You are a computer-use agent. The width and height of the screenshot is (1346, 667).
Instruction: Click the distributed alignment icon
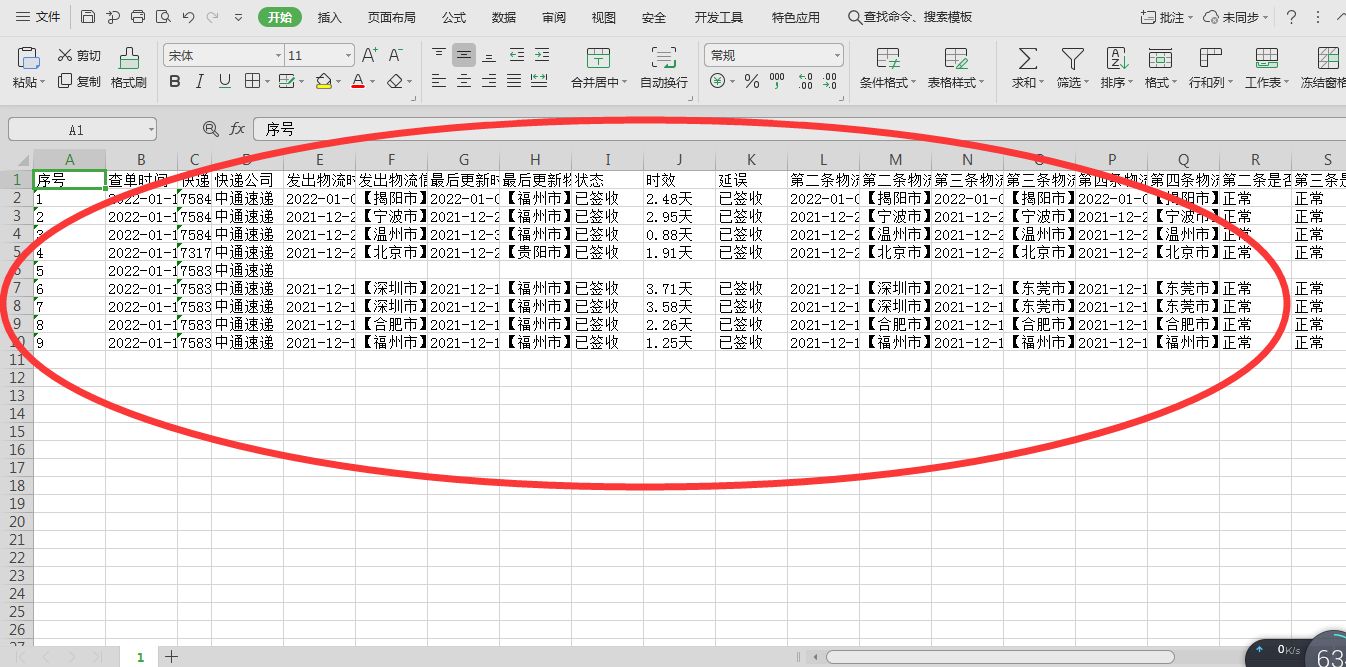click(x=539, y=82)
